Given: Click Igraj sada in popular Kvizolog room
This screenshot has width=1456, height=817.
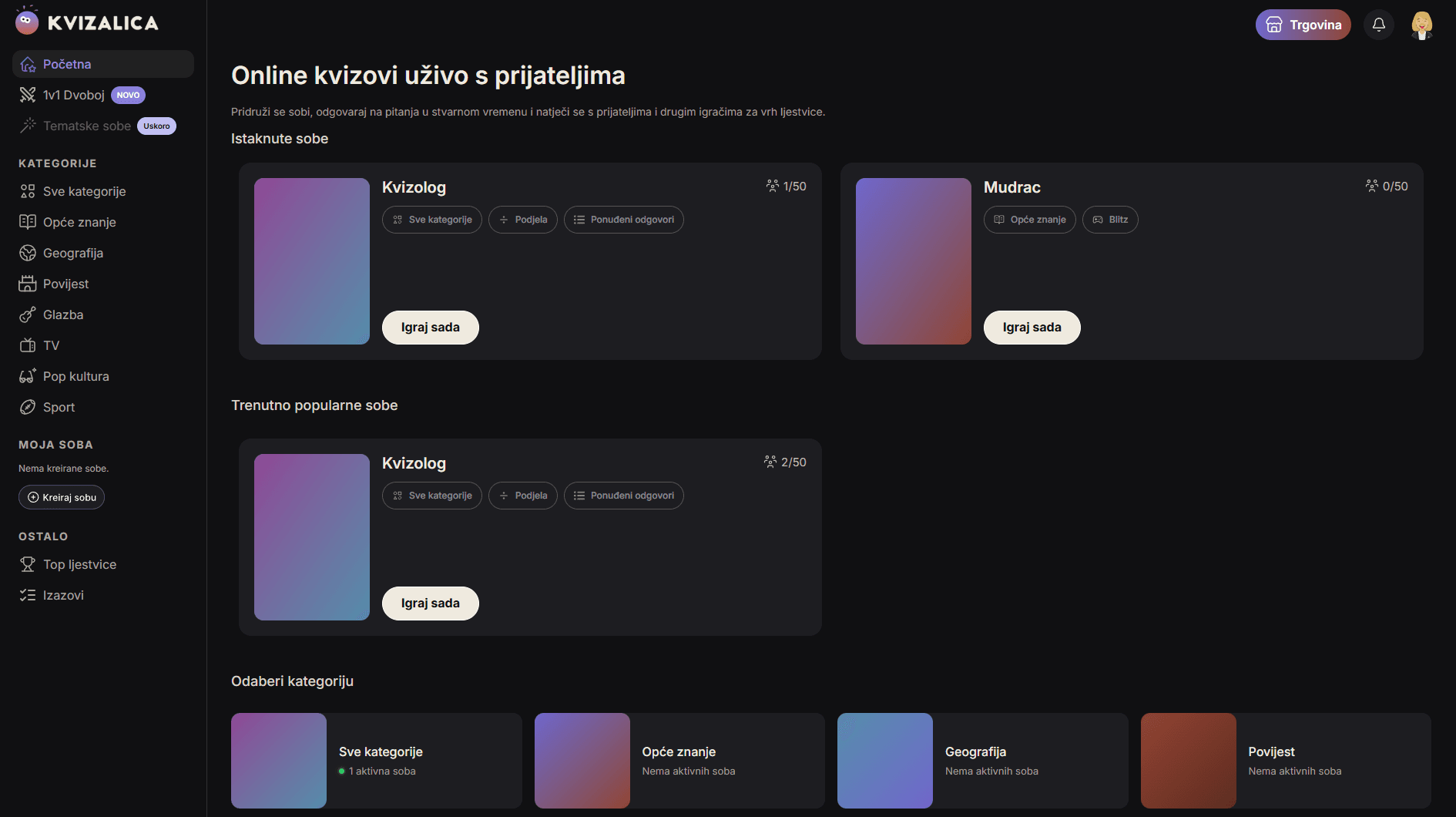Looking at the screenshot, I should pyautogui.click(x=431, y=604).
